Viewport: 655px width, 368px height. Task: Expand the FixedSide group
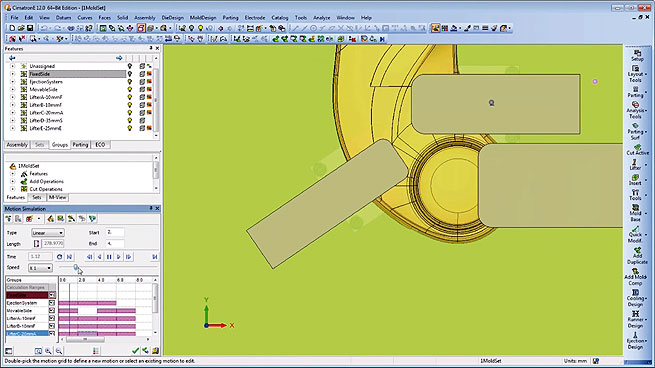(x=12, y=74)
